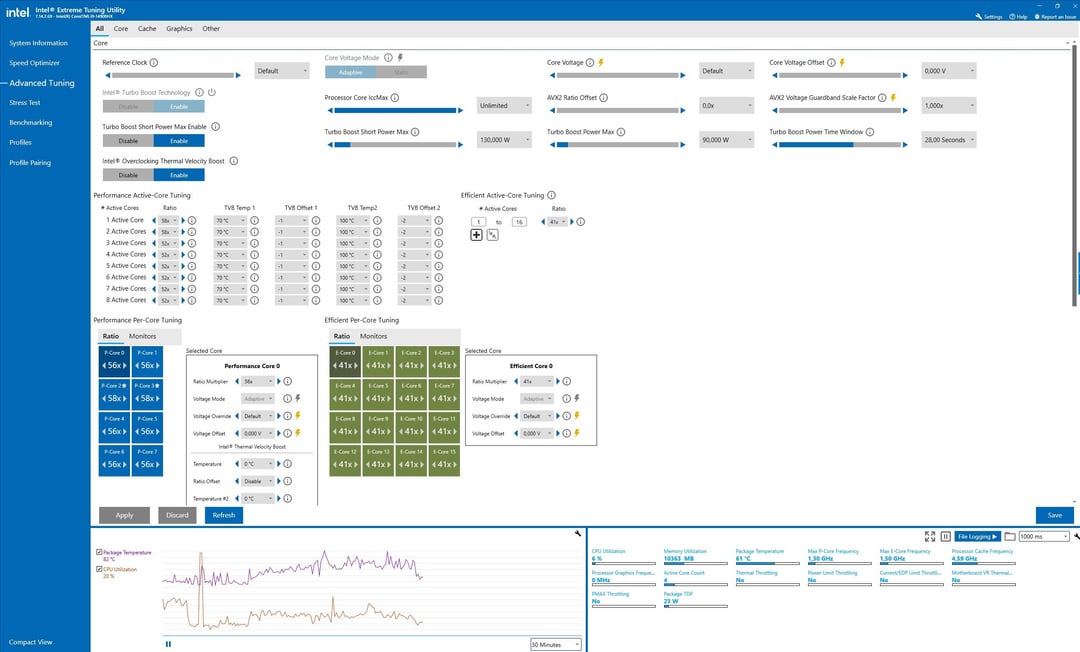1080x652 pixels.
Task: Open Stress Test in the sidebar
Action: [25, 103]
